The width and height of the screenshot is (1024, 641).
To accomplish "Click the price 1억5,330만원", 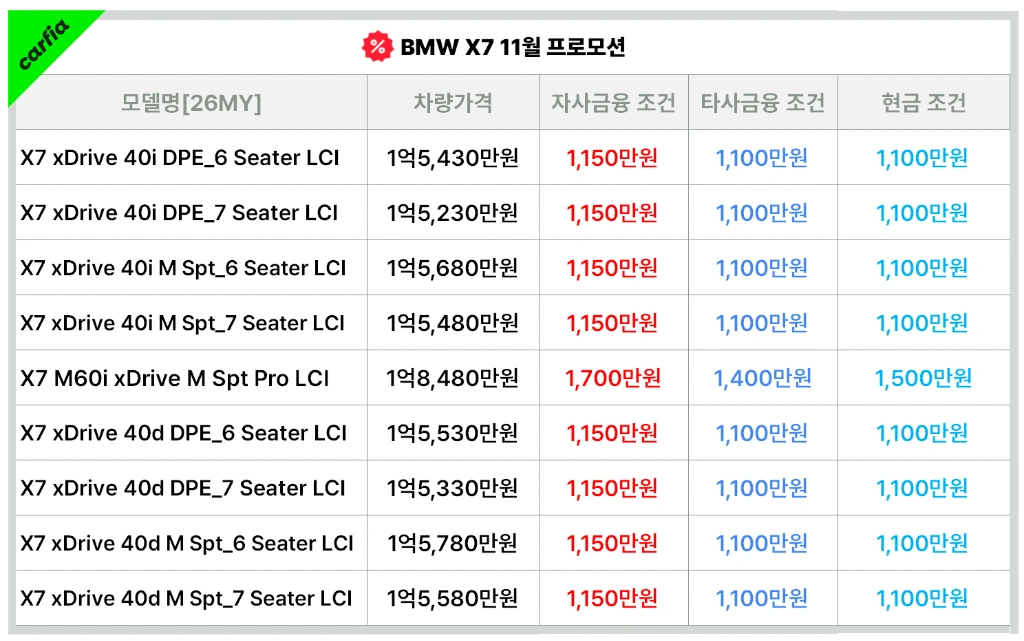I will coord(453,488).
